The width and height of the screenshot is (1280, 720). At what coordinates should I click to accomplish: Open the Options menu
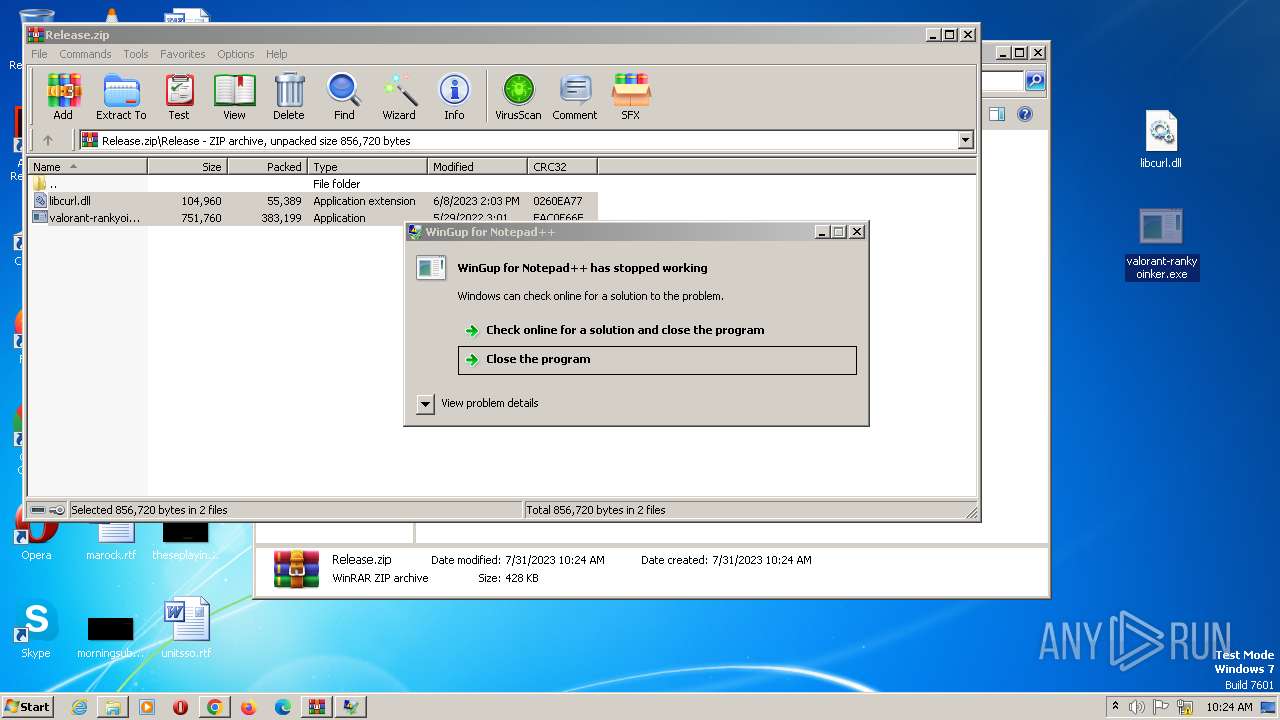pos(236,54)
